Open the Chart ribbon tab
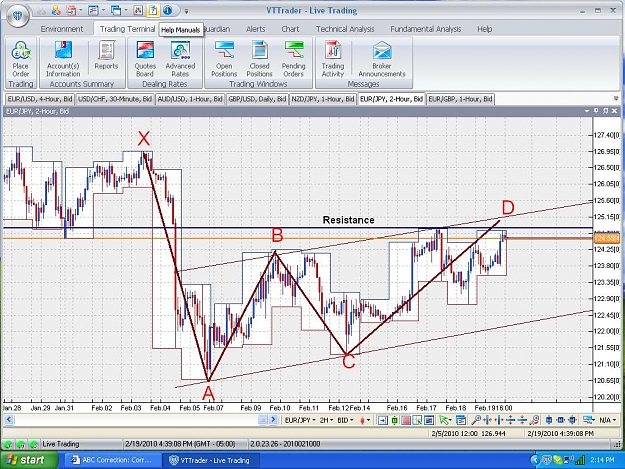 pyautogui.click(x=290, y=29)
